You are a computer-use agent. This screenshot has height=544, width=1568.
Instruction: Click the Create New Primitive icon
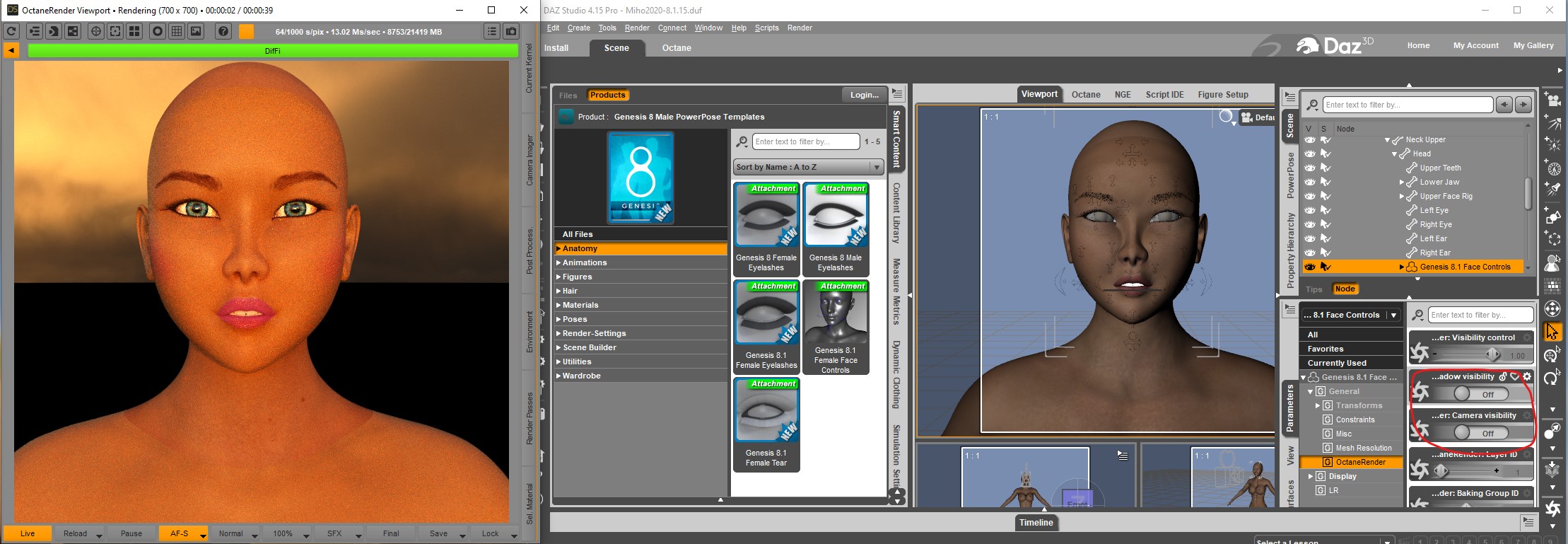(x=1552, y=215)
